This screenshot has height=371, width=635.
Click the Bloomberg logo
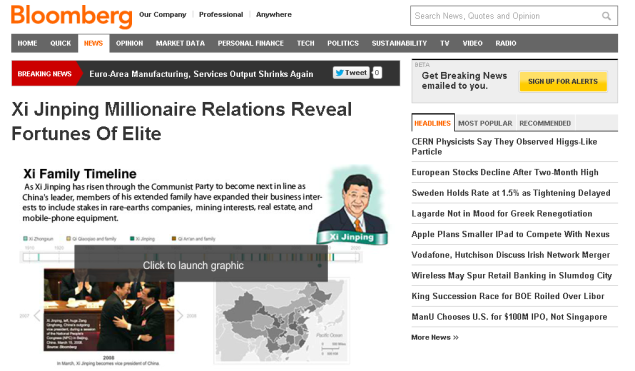click(x=72, y=16)
